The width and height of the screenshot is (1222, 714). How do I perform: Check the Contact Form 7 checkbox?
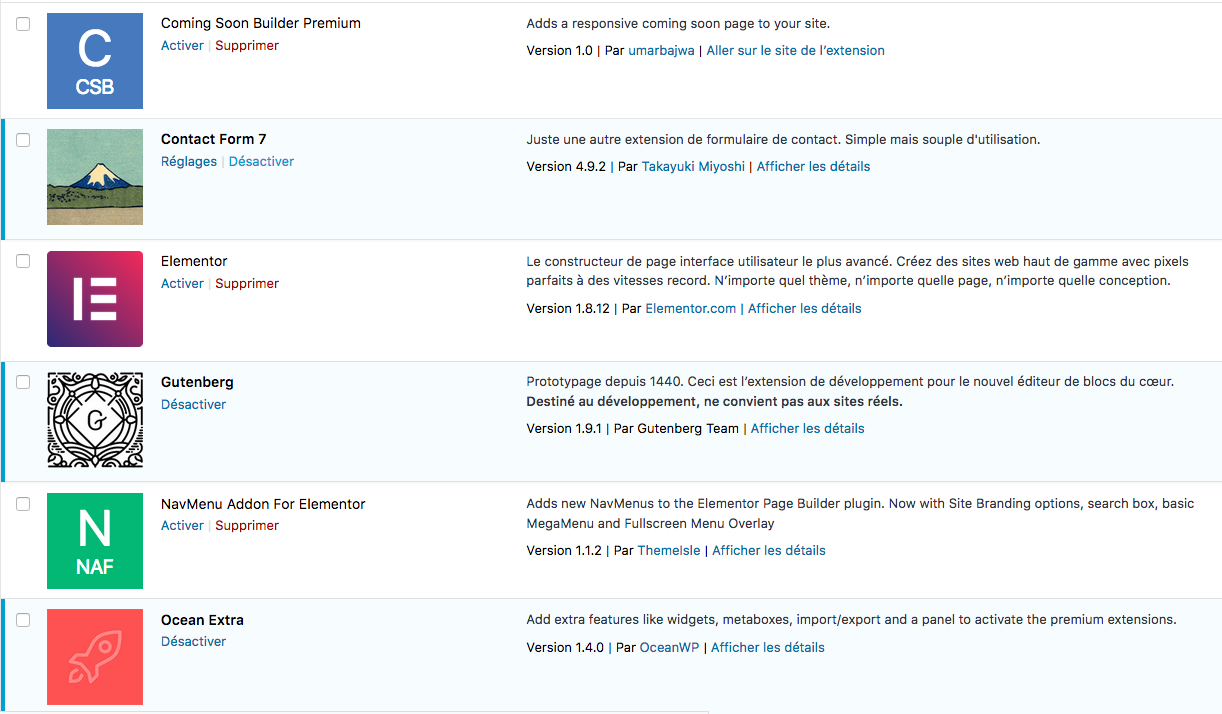coord(23,140)
